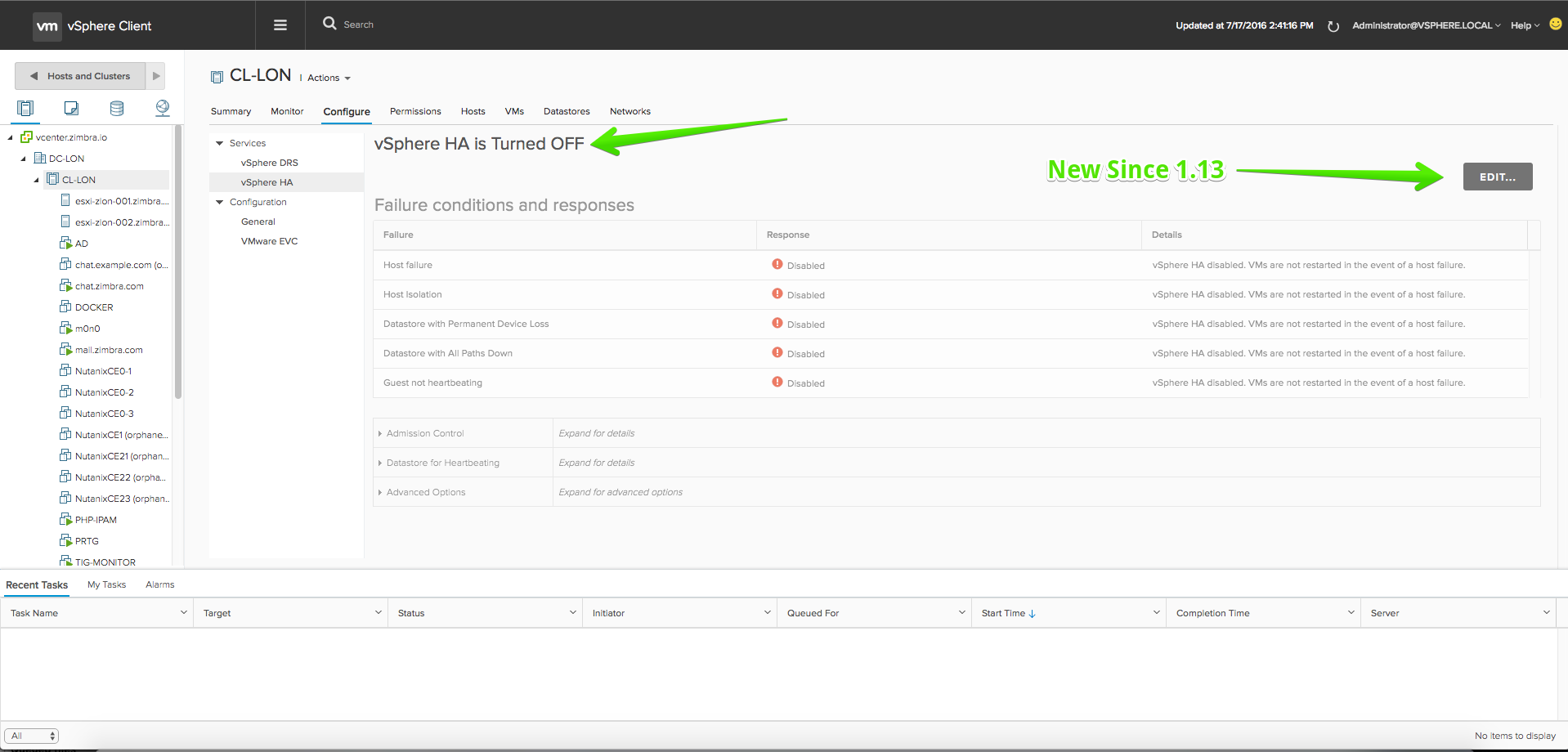Switch to Hosts and Clusters view icon
The height and width of the screenshot is (752, 1568).
[25, 108]
